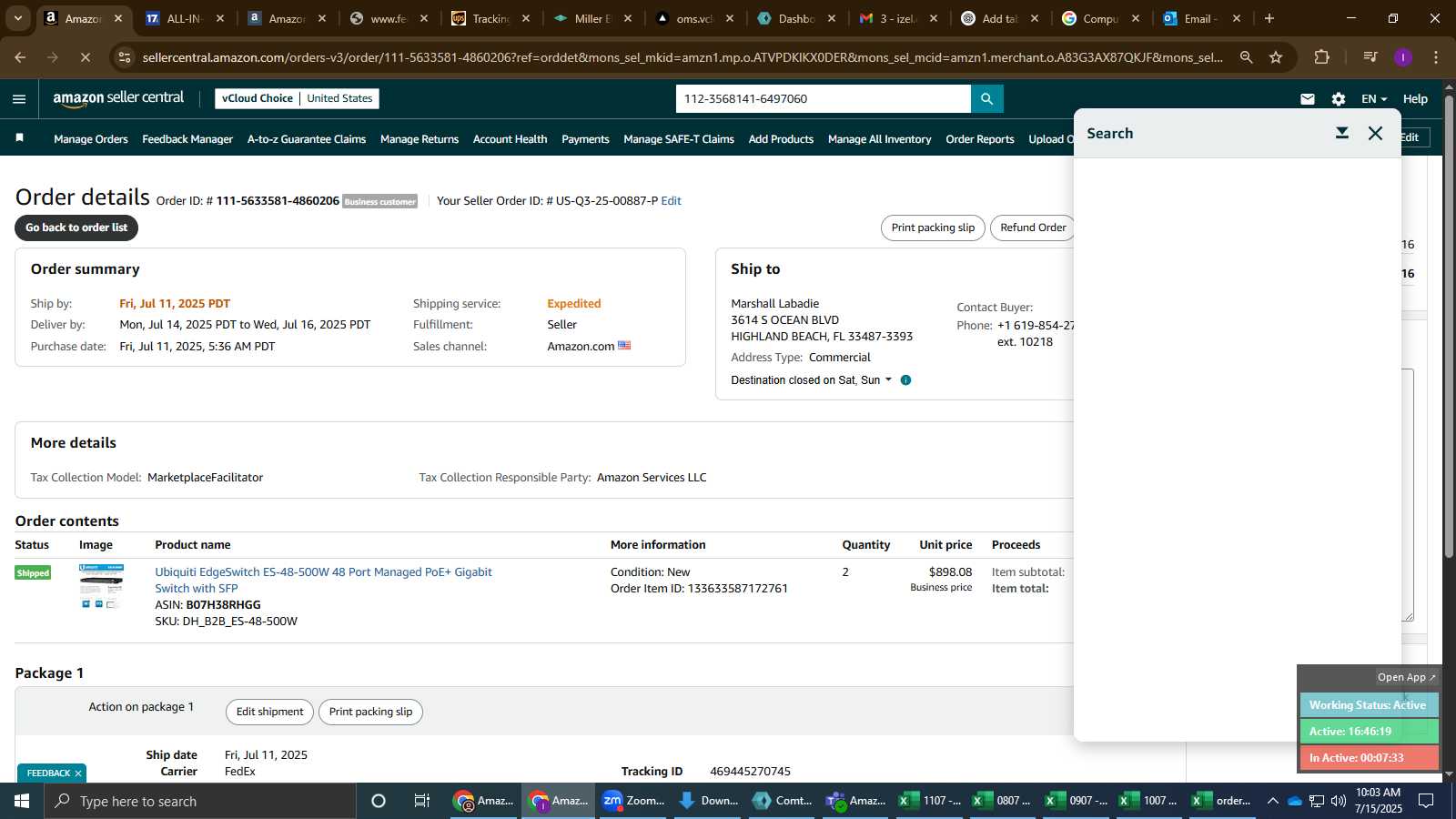Open the Manage Orders menu item
Image resolution: width=1456 pixels, height=819 pixels.
pyautogui.click(x=91, y=139)
